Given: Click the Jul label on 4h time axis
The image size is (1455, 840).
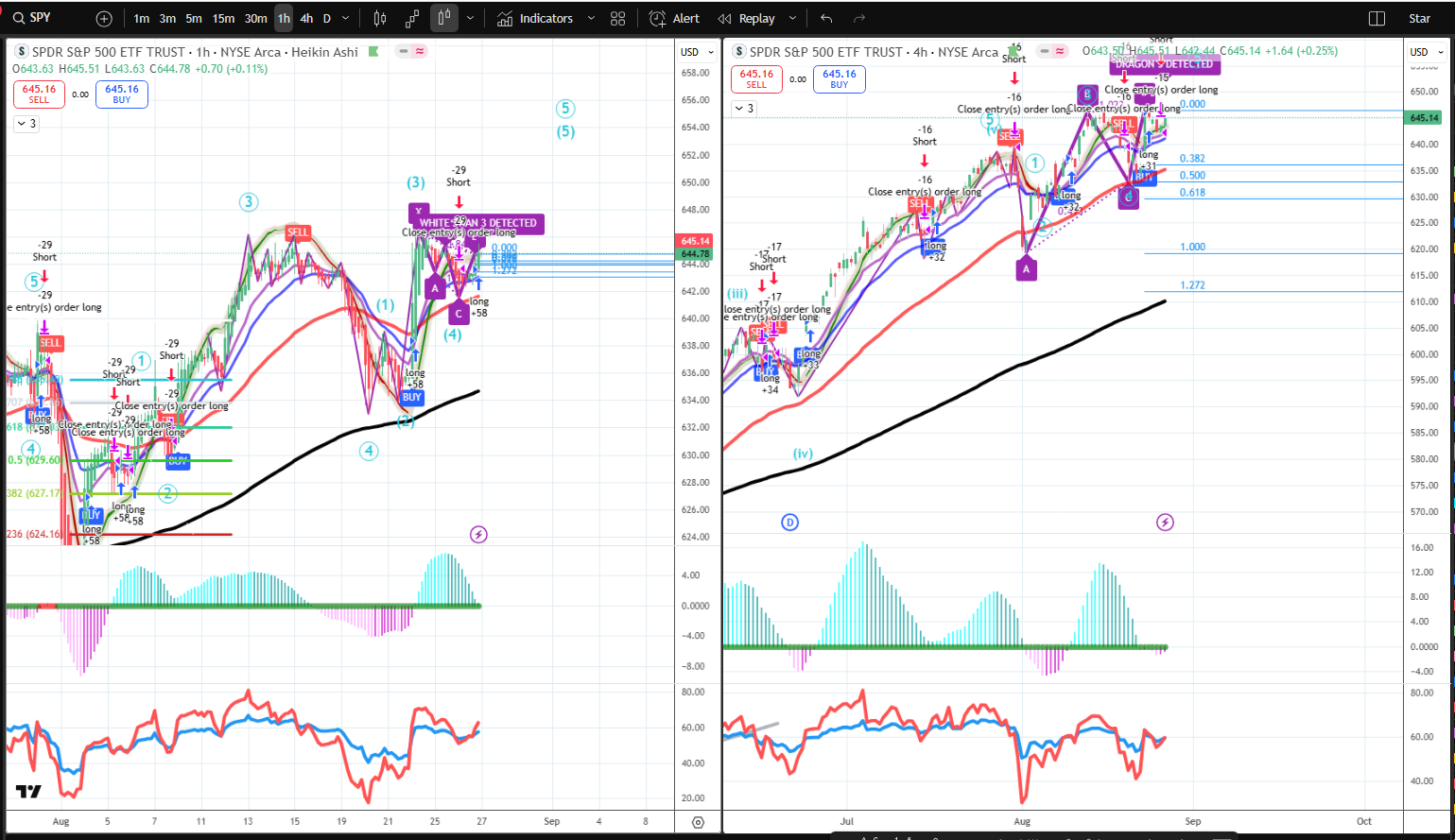Looking at the screenshot, I should 846,821.
